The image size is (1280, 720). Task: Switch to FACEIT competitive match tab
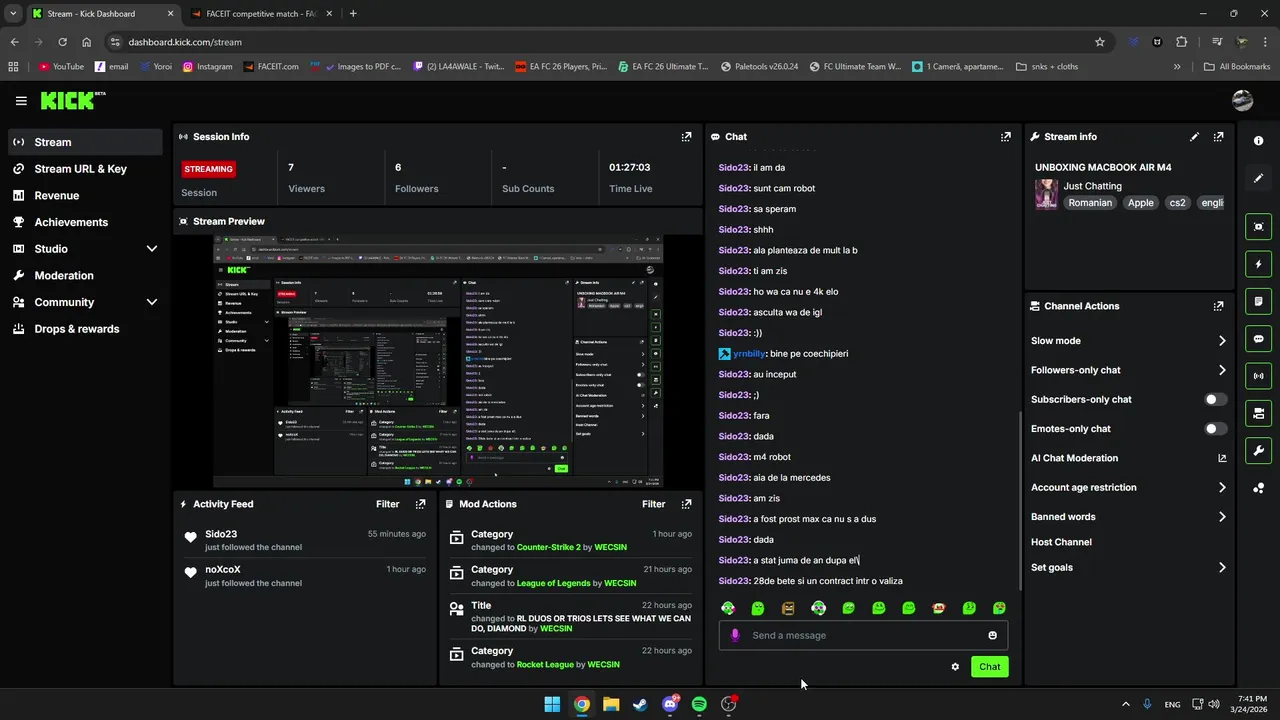point(260,14)
